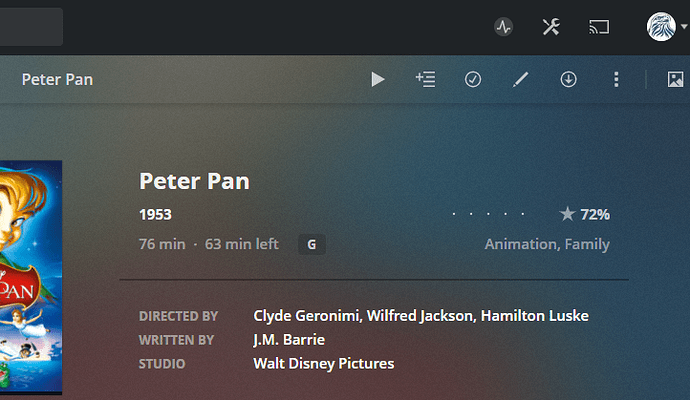The width and height of the screenshot is (690, 400).
Task: Click the artwork image icon
Action: tap(675, 79)
